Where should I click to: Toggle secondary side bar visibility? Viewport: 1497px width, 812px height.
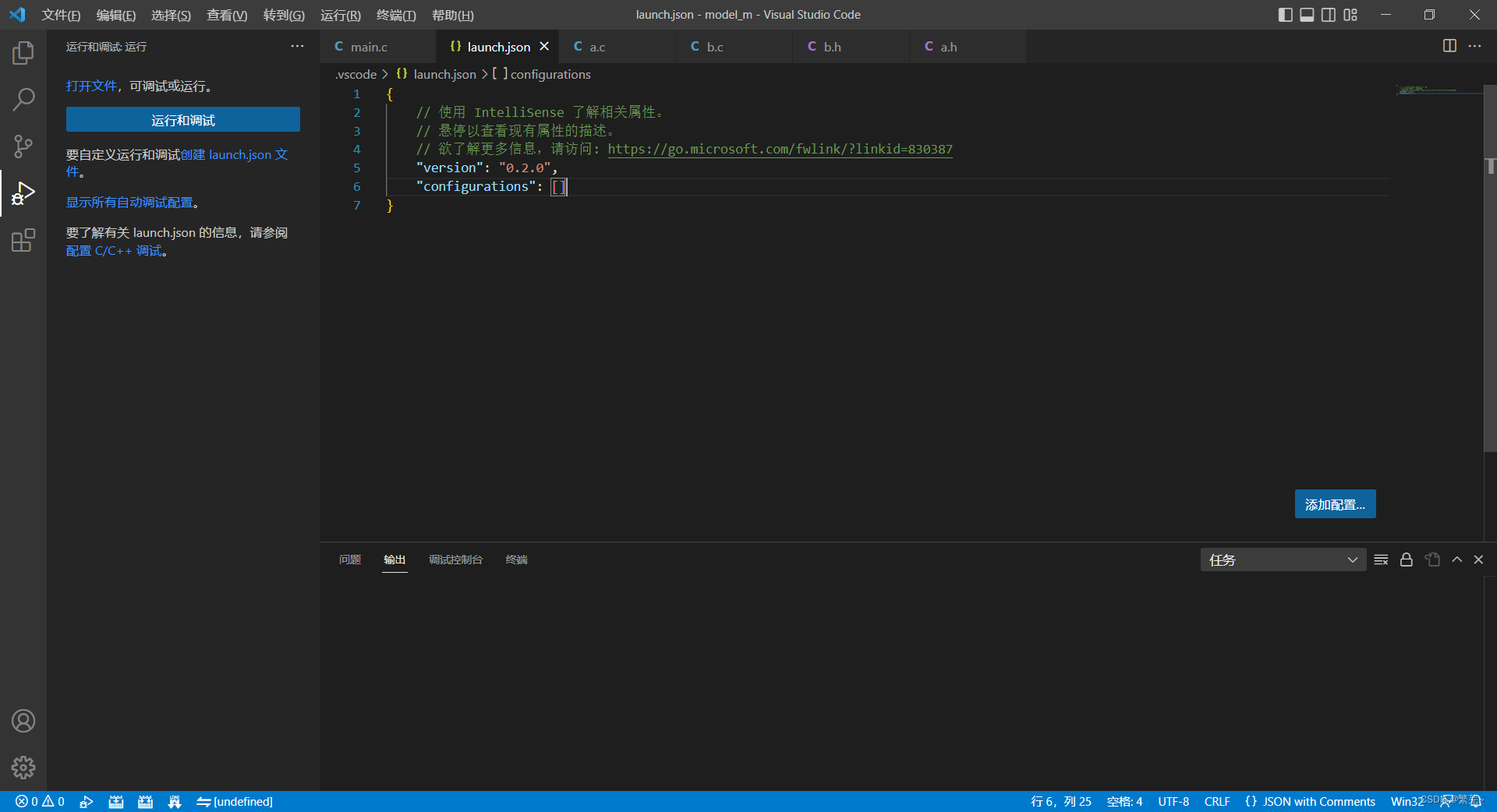click(1329, 15)
